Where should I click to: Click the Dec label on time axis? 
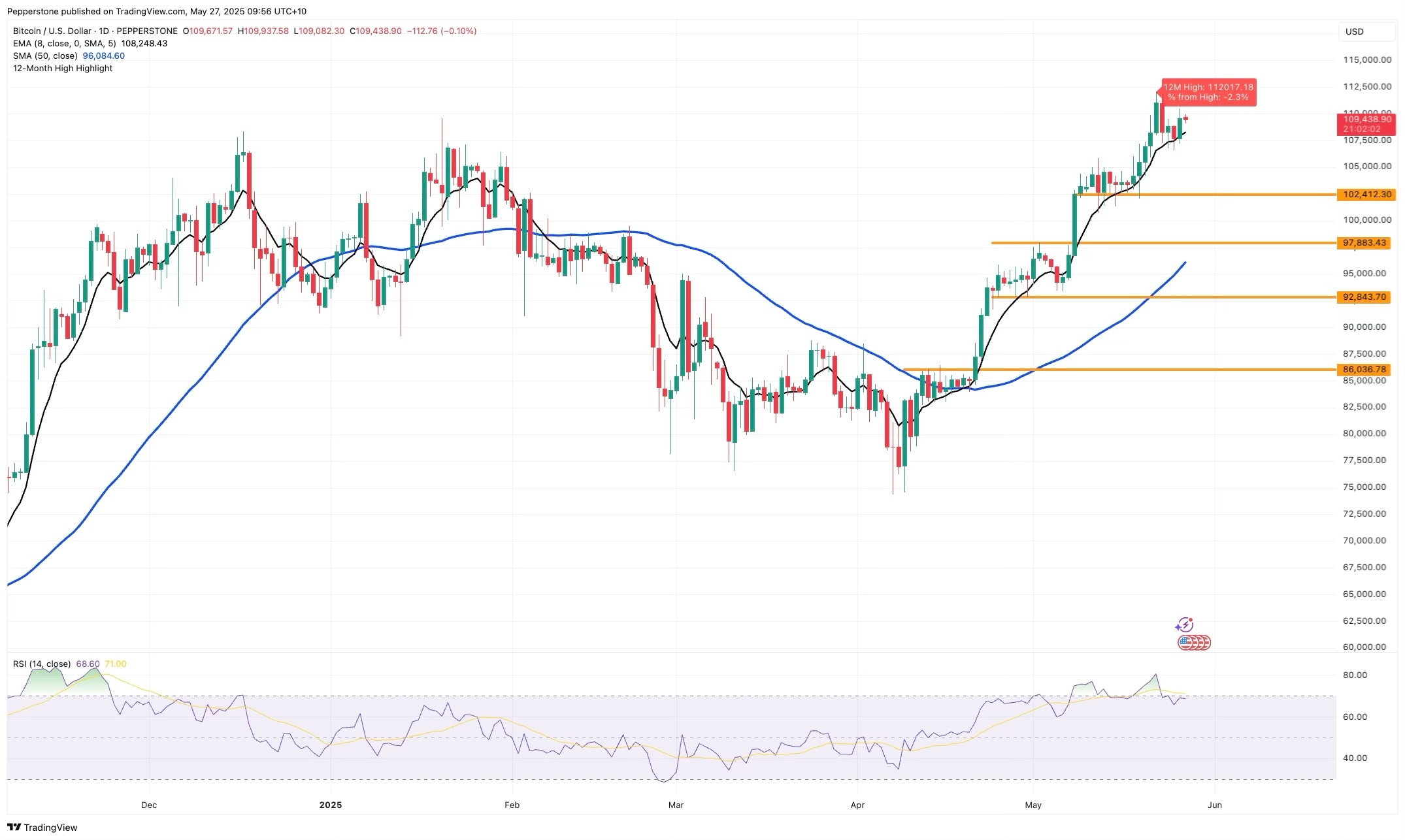(x=149, y=805)
